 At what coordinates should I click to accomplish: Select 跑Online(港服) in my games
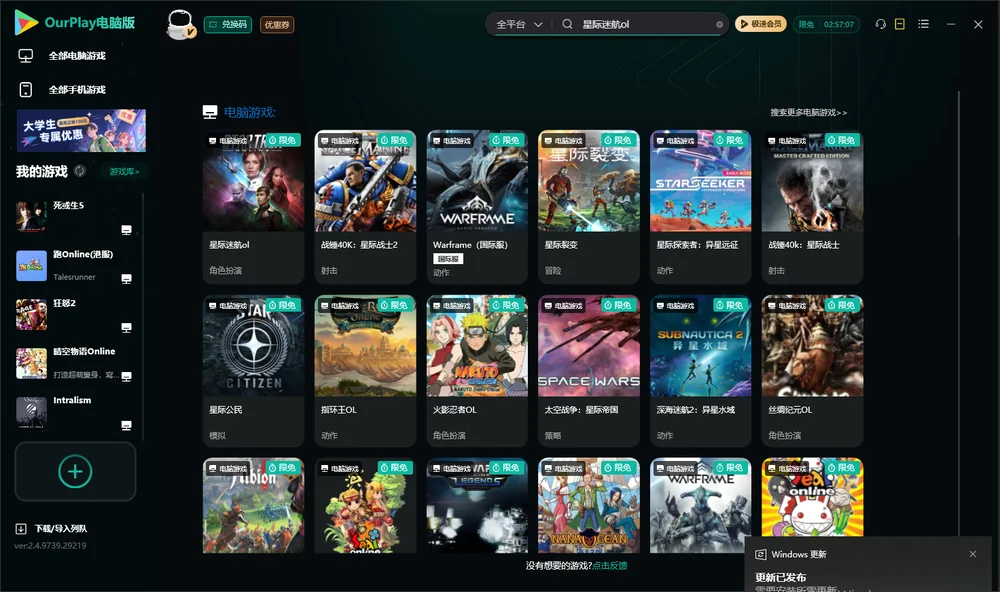tap(75, 265)
